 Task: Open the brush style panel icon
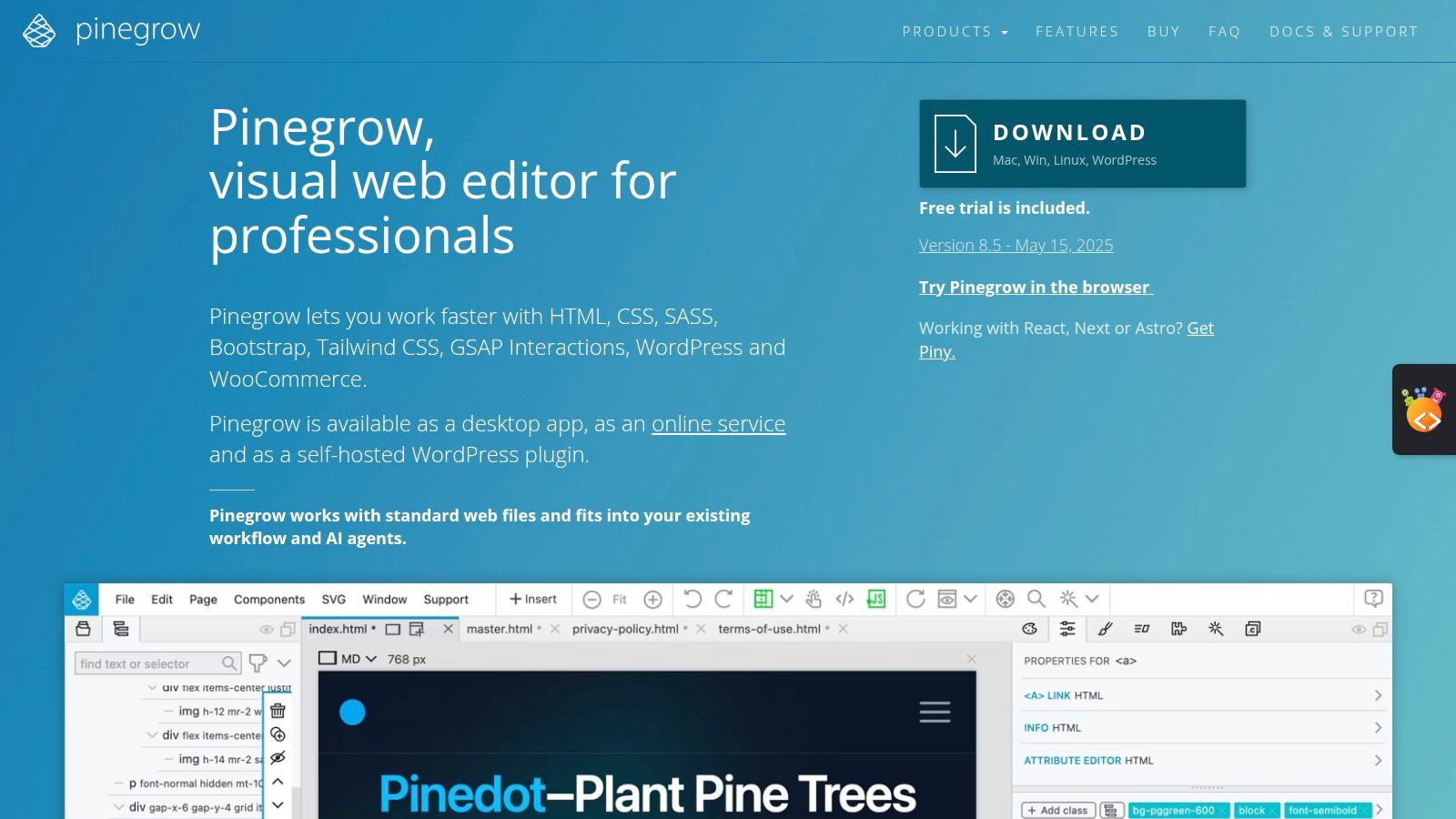point(1105,629)
